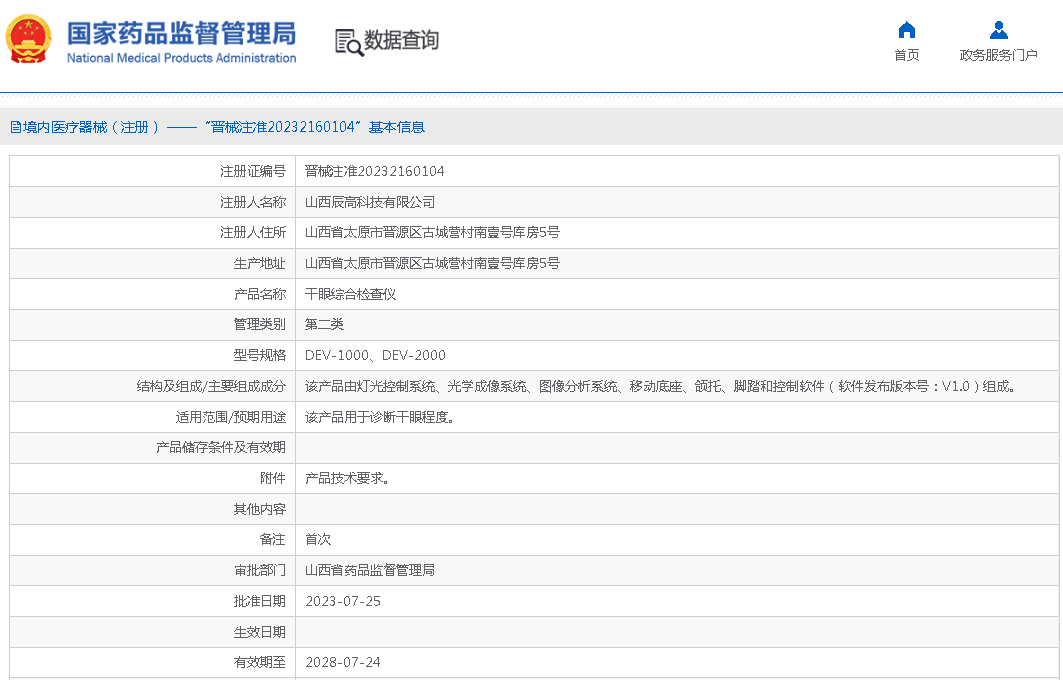
Task: Select approval date 2023-07-25
Action: [x=343, y=601]
